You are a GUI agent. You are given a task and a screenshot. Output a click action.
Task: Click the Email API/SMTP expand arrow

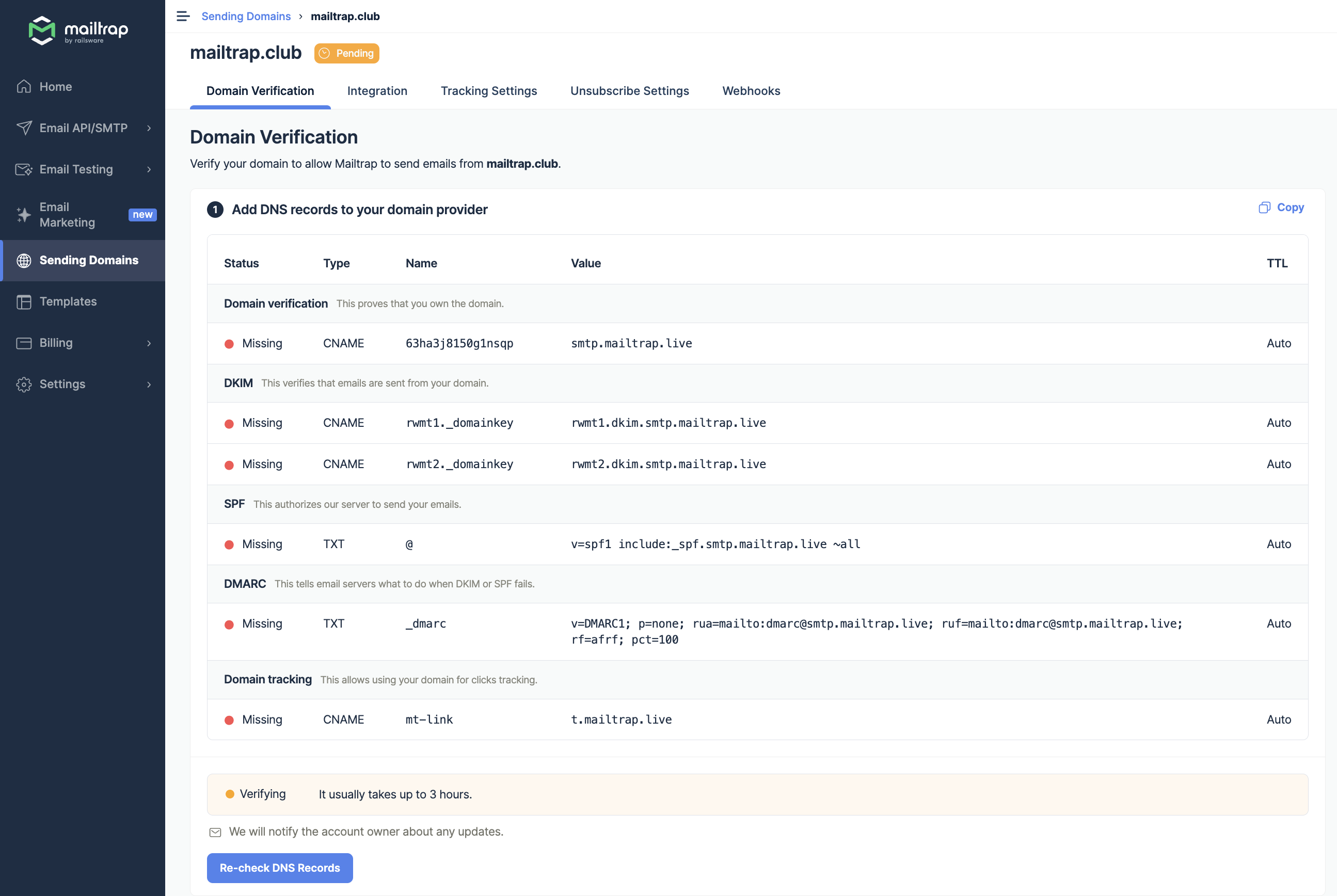149,128
